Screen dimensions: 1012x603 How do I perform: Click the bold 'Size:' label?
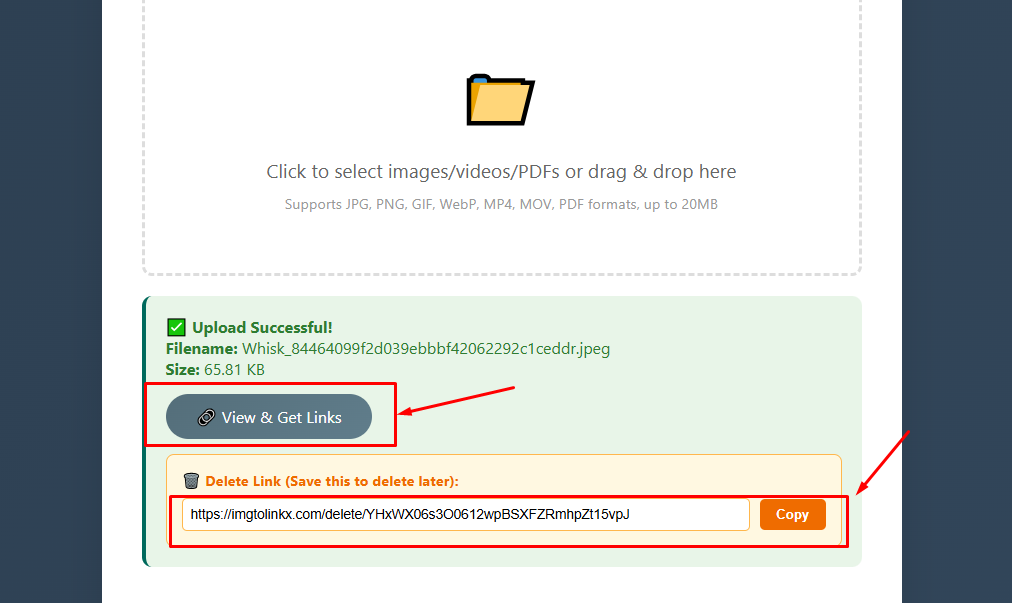(x=183, y=370)
